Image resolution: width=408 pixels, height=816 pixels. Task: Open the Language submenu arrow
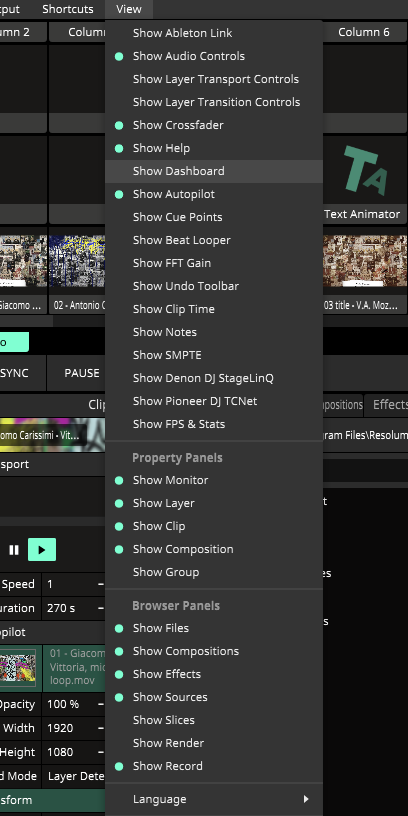coord(306,799)
